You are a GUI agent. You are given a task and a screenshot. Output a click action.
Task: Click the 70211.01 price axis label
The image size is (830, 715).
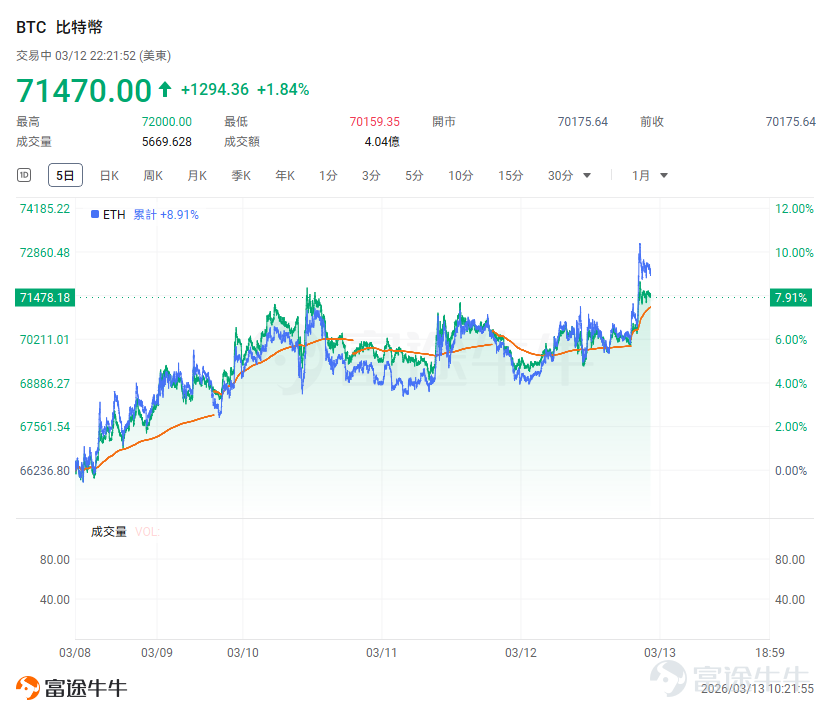tap(45, 339)
